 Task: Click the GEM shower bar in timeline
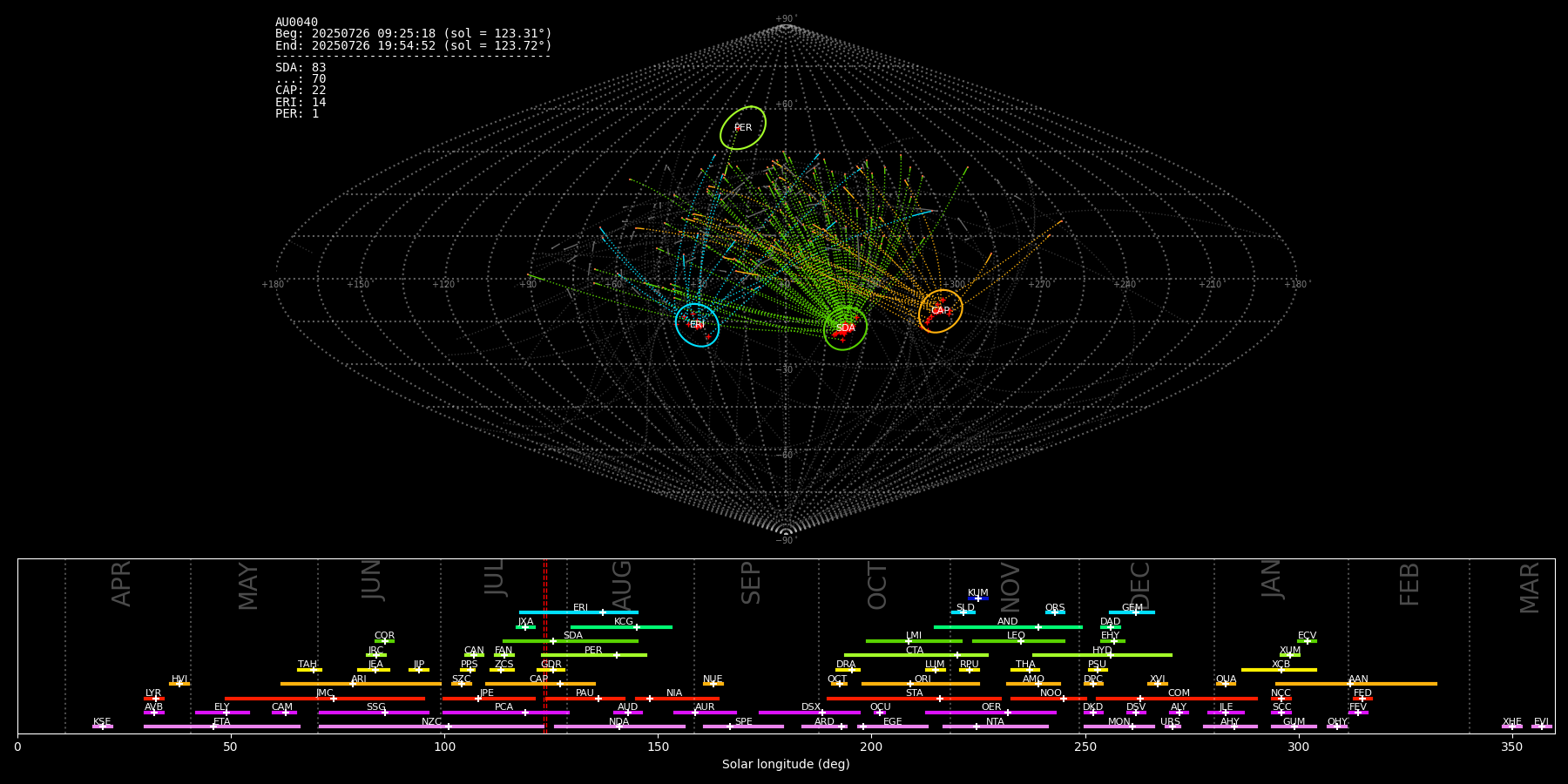coord(1132,612)
